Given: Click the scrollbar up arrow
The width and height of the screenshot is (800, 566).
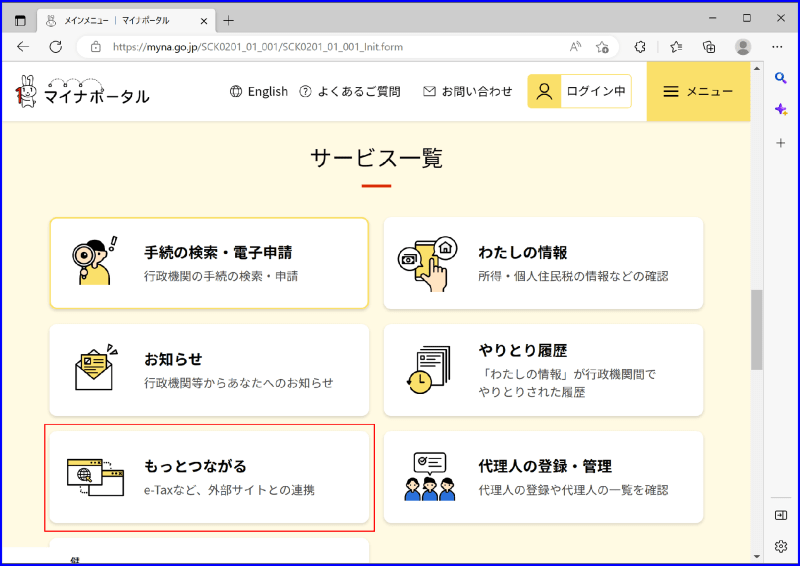Looking at the screenshot, I should (x=757, y=68).
